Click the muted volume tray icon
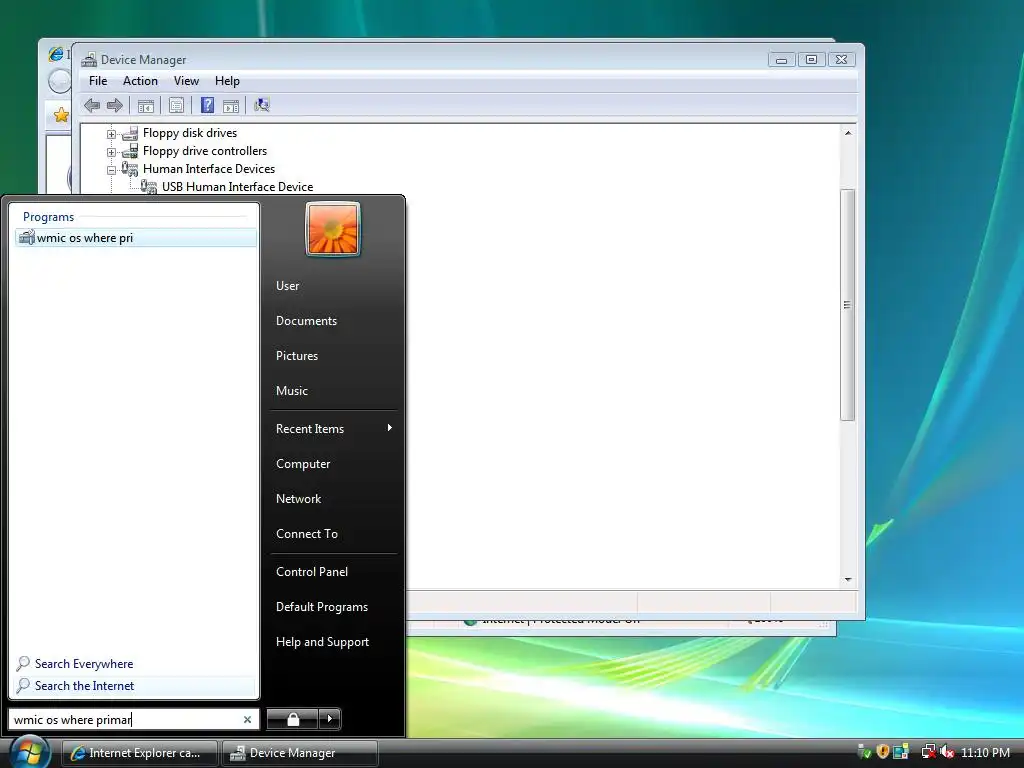Image resolution: width=1024 pixels, height=768 pixels. pyautogui.click(x=947, y=752)
